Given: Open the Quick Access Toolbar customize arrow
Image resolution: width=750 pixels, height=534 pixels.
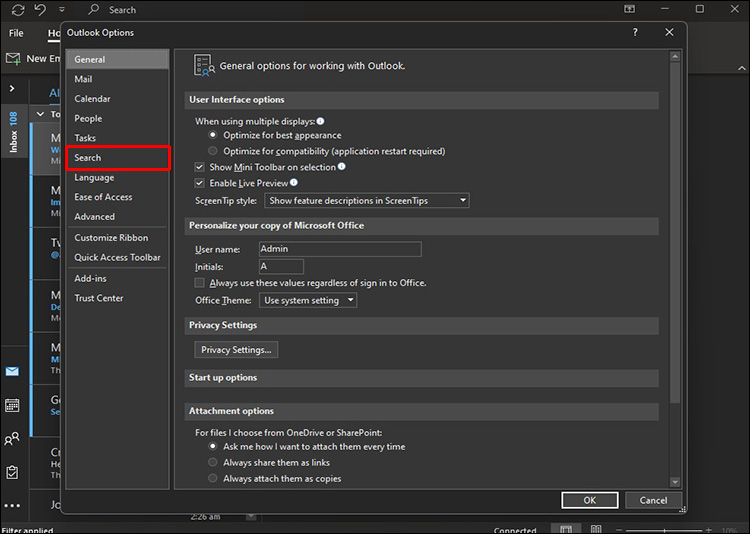Looking at the screenshot, I should click(x=62, y=10).
